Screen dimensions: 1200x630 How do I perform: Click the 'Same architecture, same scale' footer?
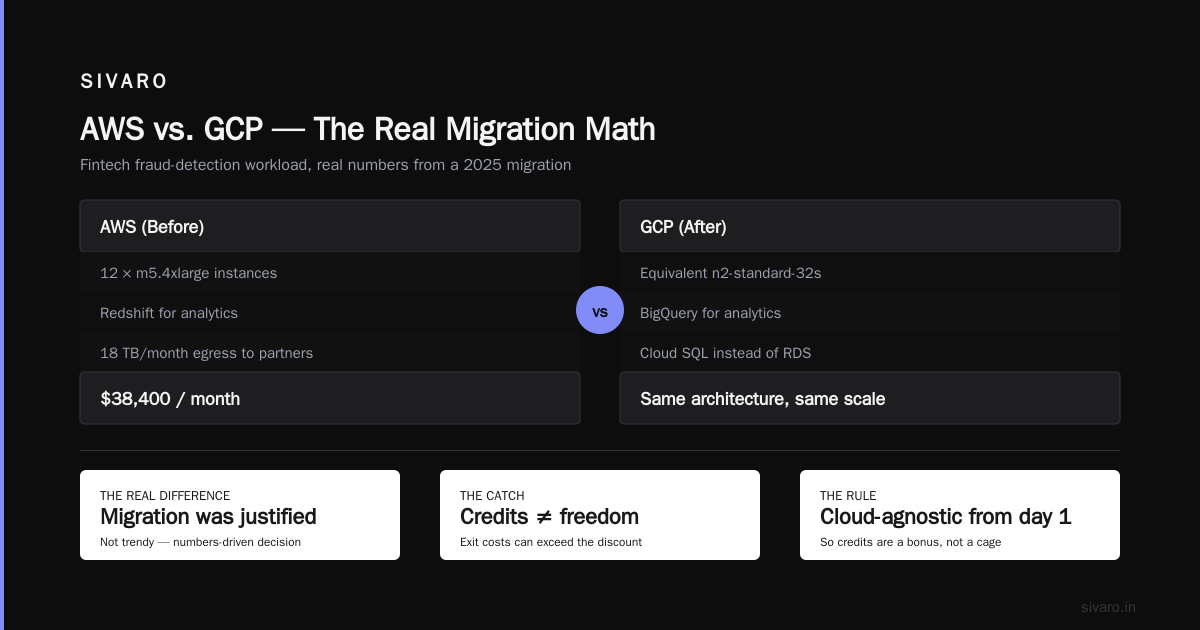click(x=870, y=398)
